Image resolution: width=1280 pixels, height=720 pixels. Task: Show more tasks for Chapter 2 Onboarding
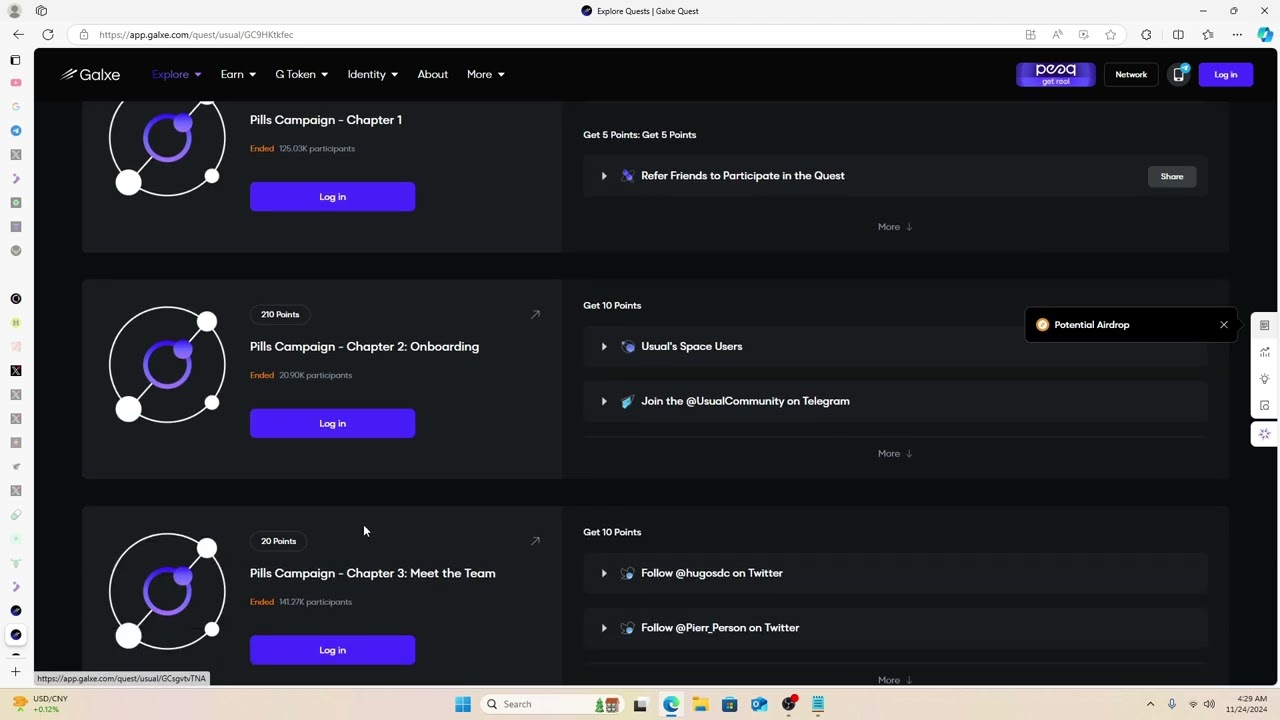(x=895, y=454)
